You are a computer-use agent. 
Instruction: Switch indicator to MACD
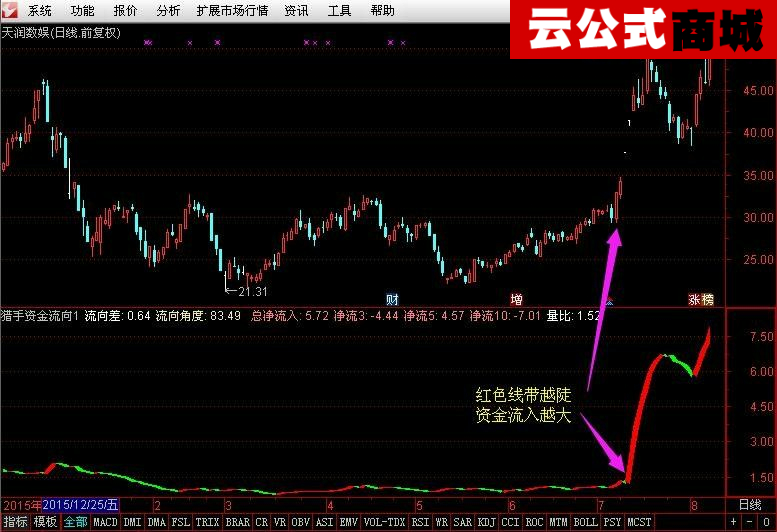(105, 522)
